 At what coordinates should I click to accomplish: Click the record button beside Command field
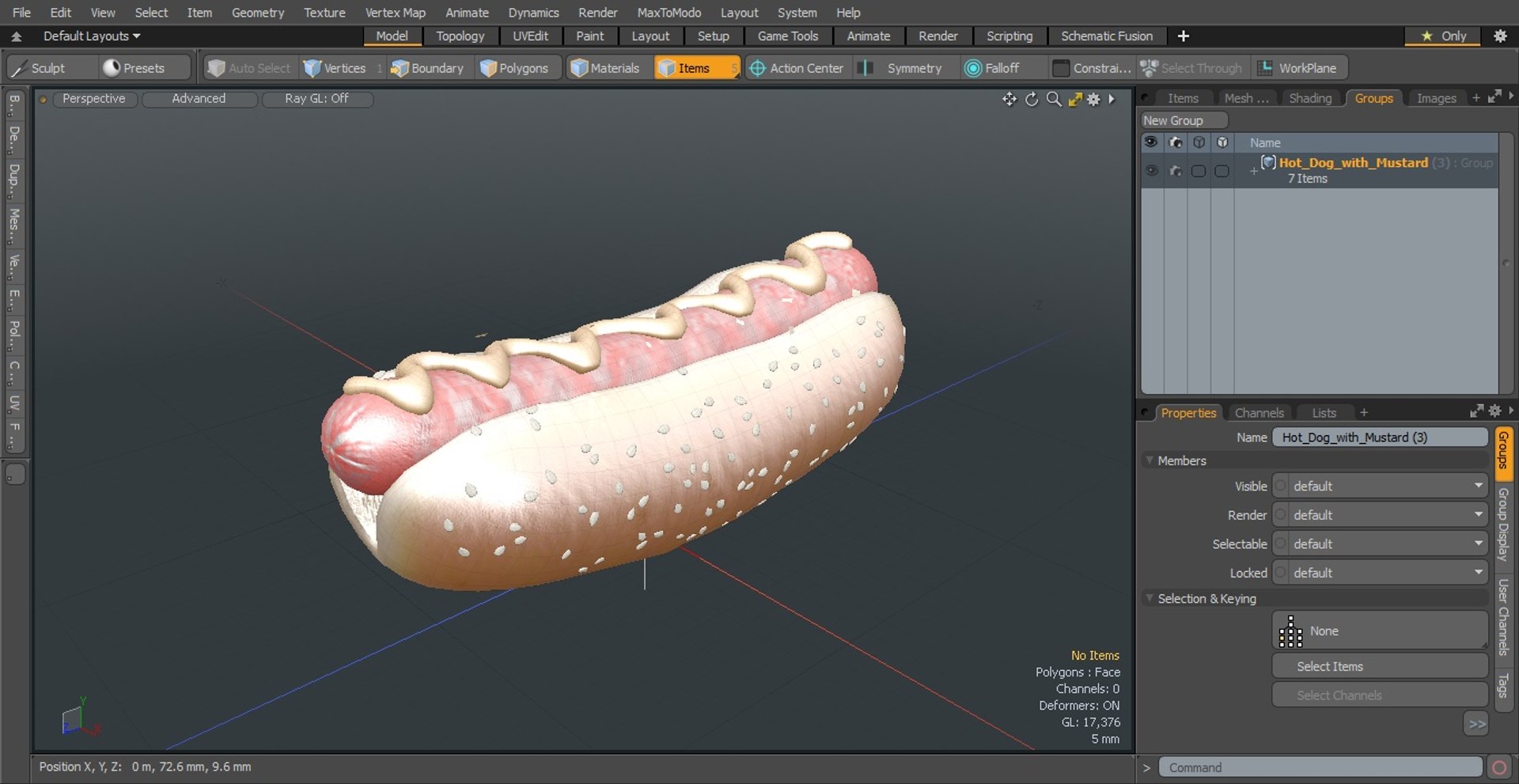coord(1498,767)
